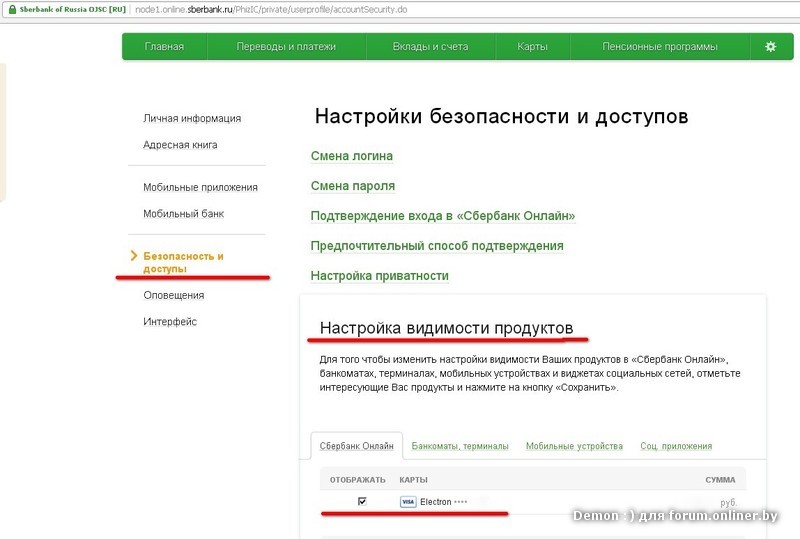This screenshot has height=539, width=800.
Task: Open Переводы и платежи menu
Action: [x=286, y=47]
